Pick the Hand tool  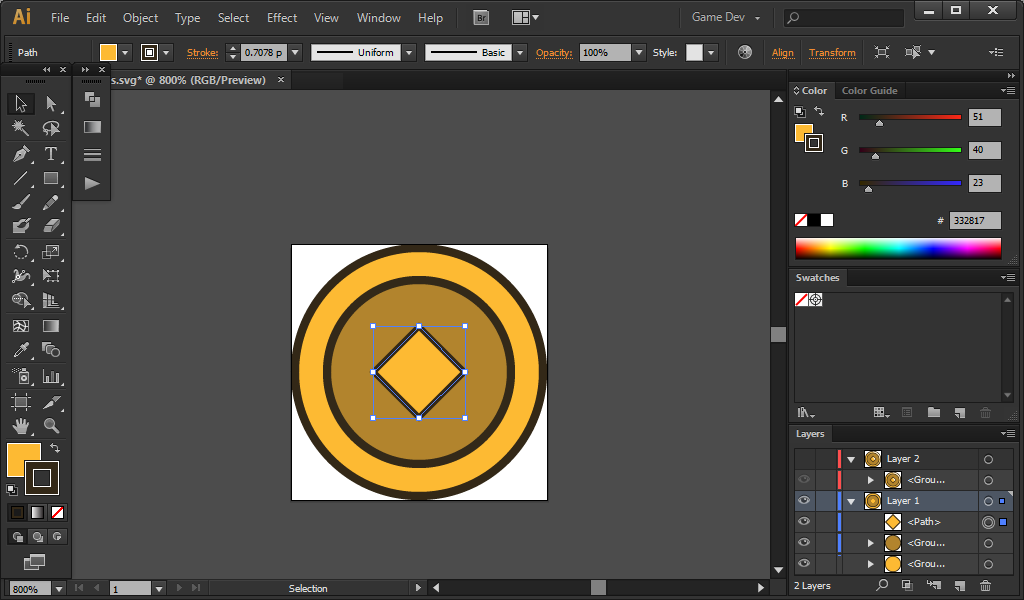(x=21, y=426)
